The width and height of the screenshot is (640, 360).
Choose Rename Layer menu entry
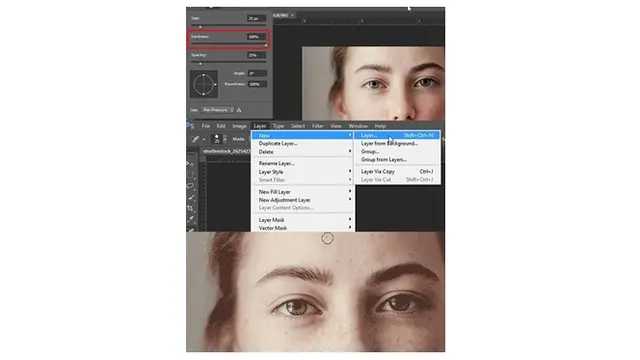pyautogui.click(x=302, y=163)
